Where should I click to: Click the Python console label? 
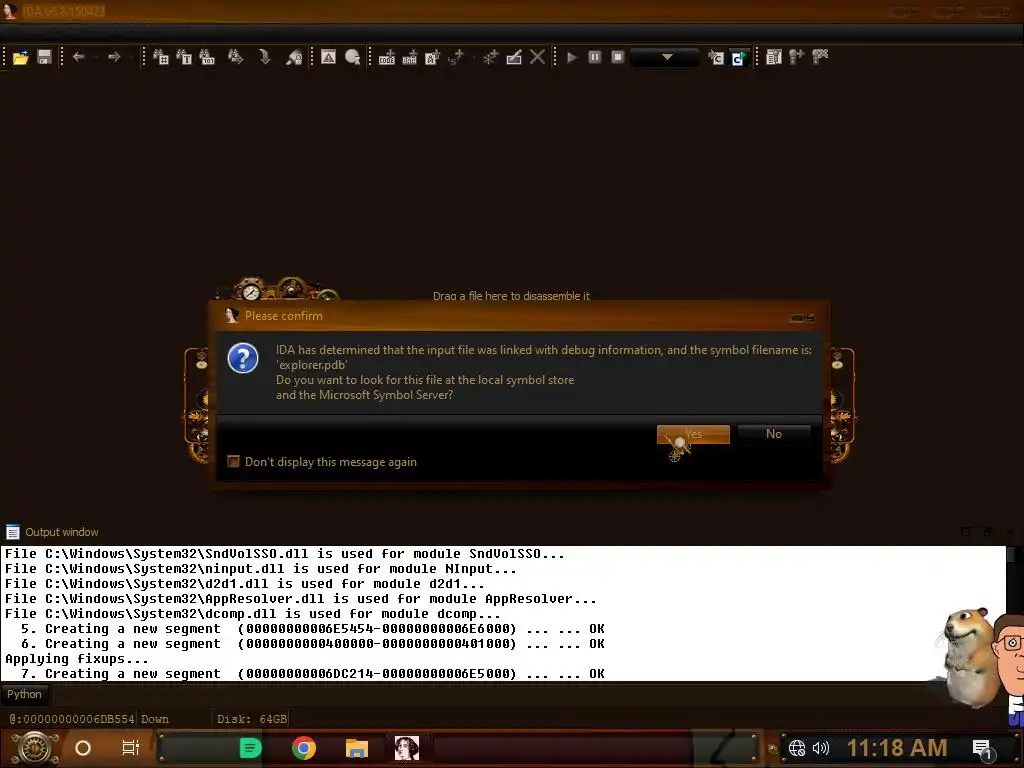click(24, 694)
